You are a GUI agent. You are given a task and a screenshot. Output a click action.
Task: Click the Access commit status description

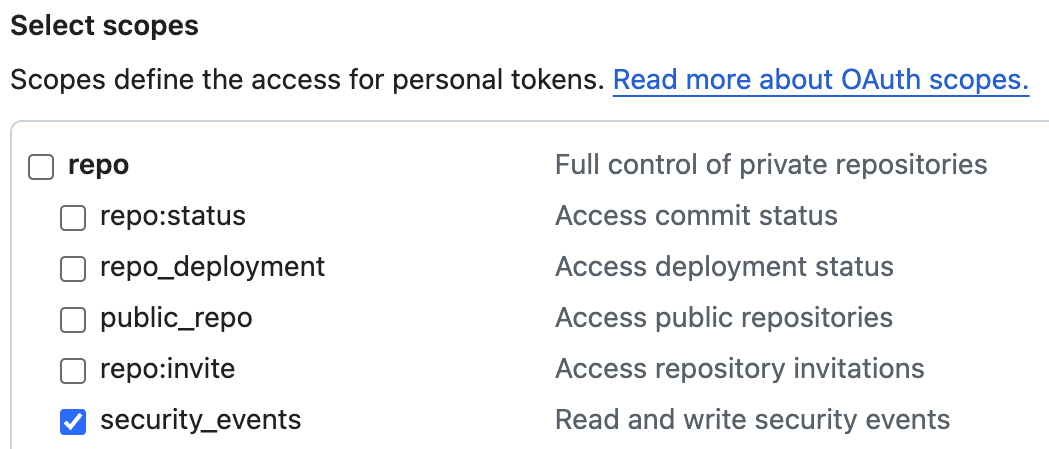click(696, 216)
